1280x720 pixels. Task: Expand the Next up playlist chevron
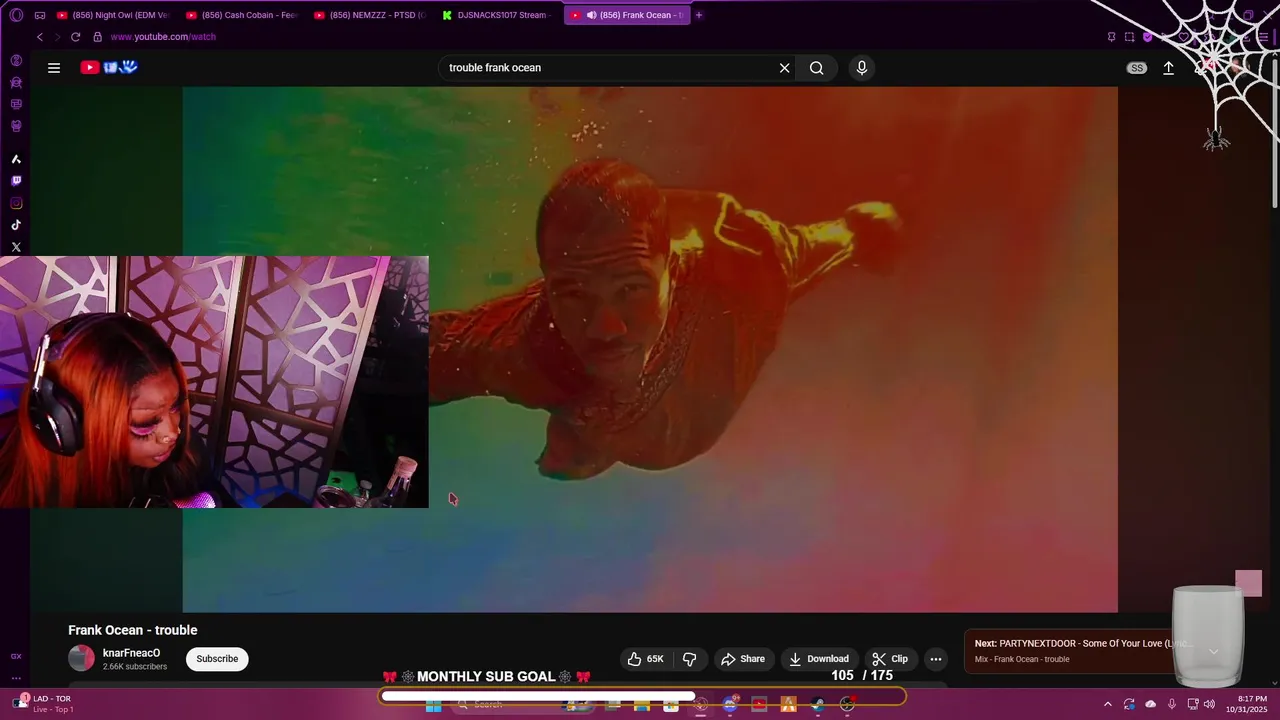(1213, 651)
